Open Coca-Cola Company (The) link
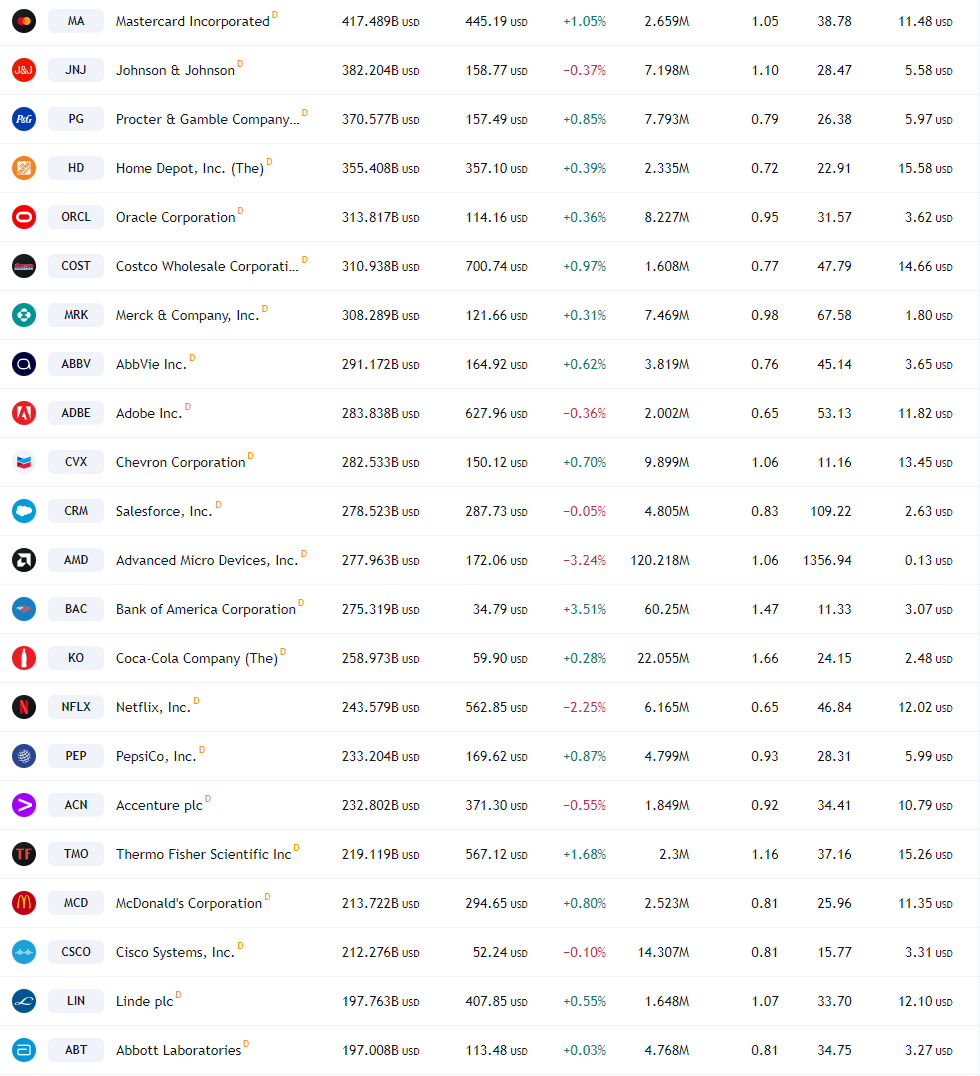Viewport: 980px width, 1076px height. tap(197, 658)
